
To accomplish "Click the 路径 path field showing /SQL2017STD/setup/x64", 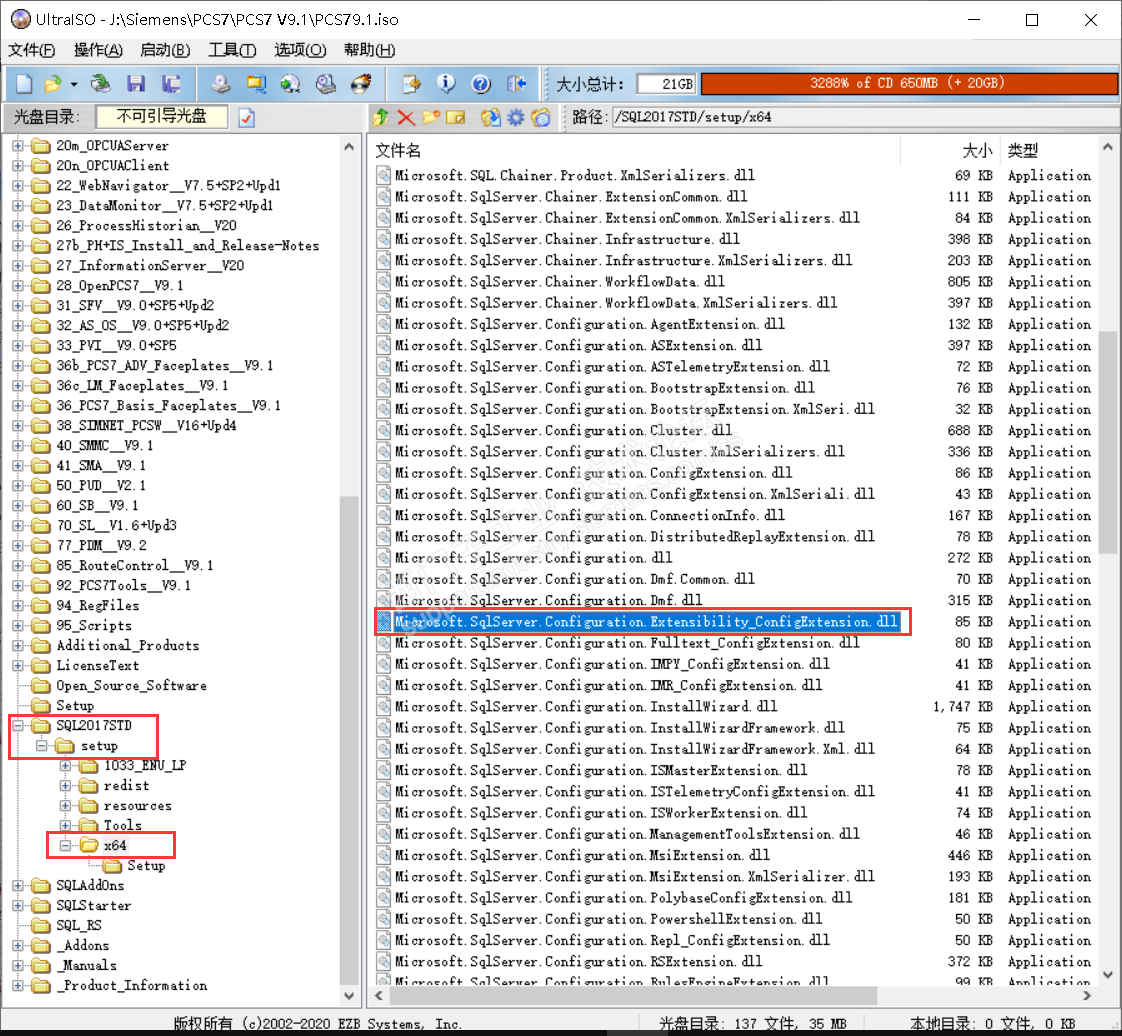I will (864, 117).
